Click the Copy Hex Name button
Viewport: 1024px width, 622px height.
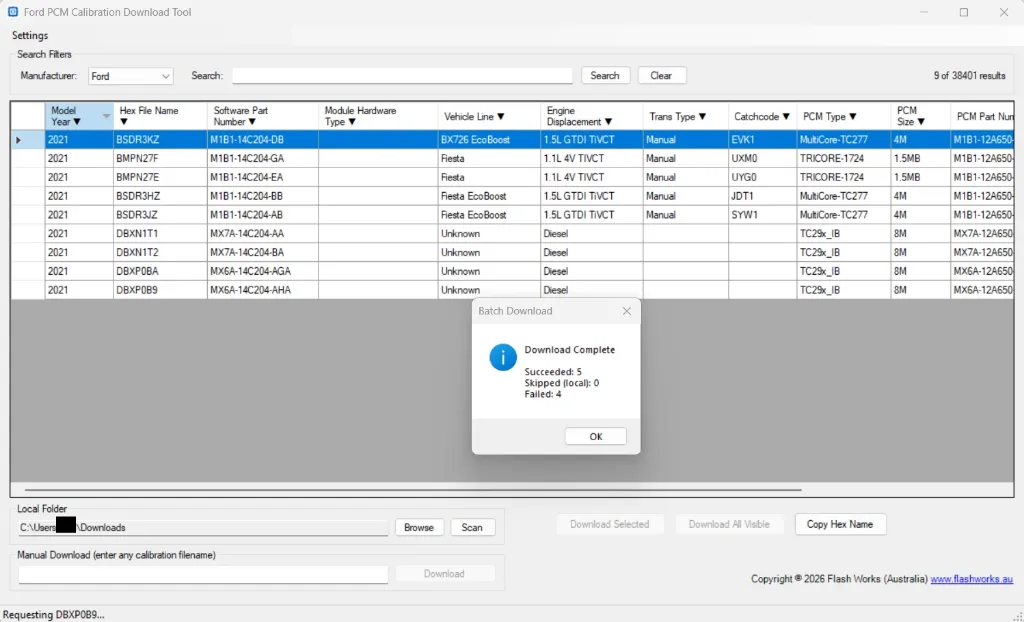pos(840,524)
